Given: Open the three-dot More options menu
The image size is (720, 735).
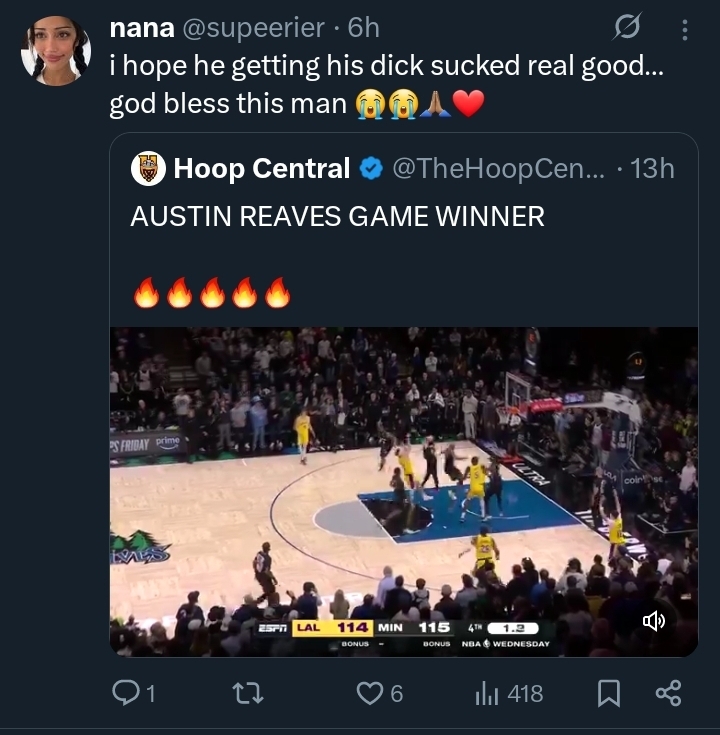Looking at the screenshot, I should pyautogui.click(x=684, y=29).
